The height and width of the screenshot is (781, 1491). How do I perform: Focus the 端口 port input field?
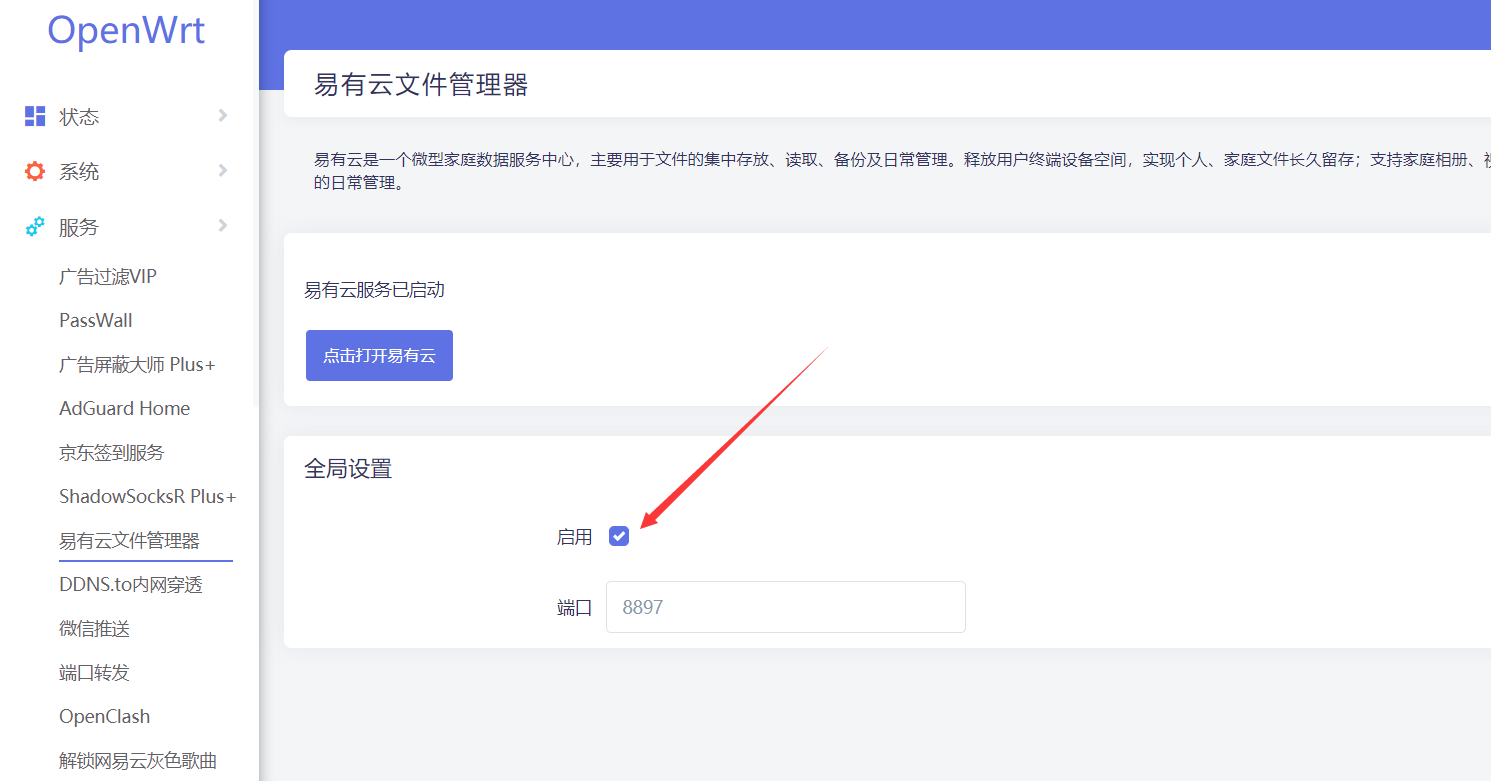tap(785, 607)
